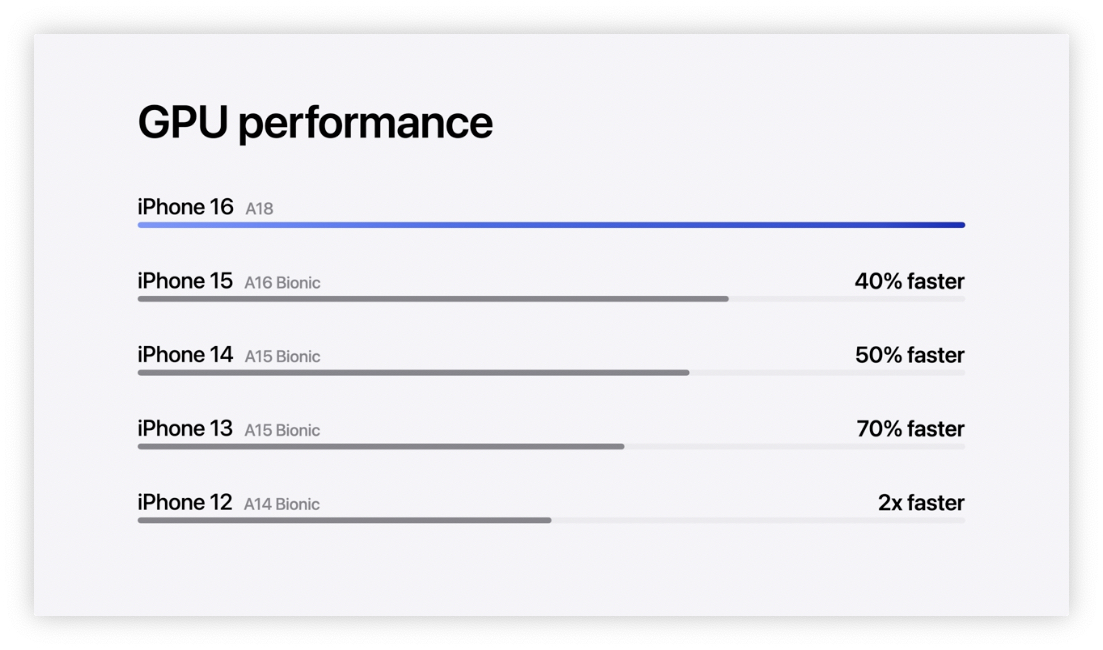Click the gray iPhone 15 performance bar
Screen dimensions: 1103x650
[433, 299]
